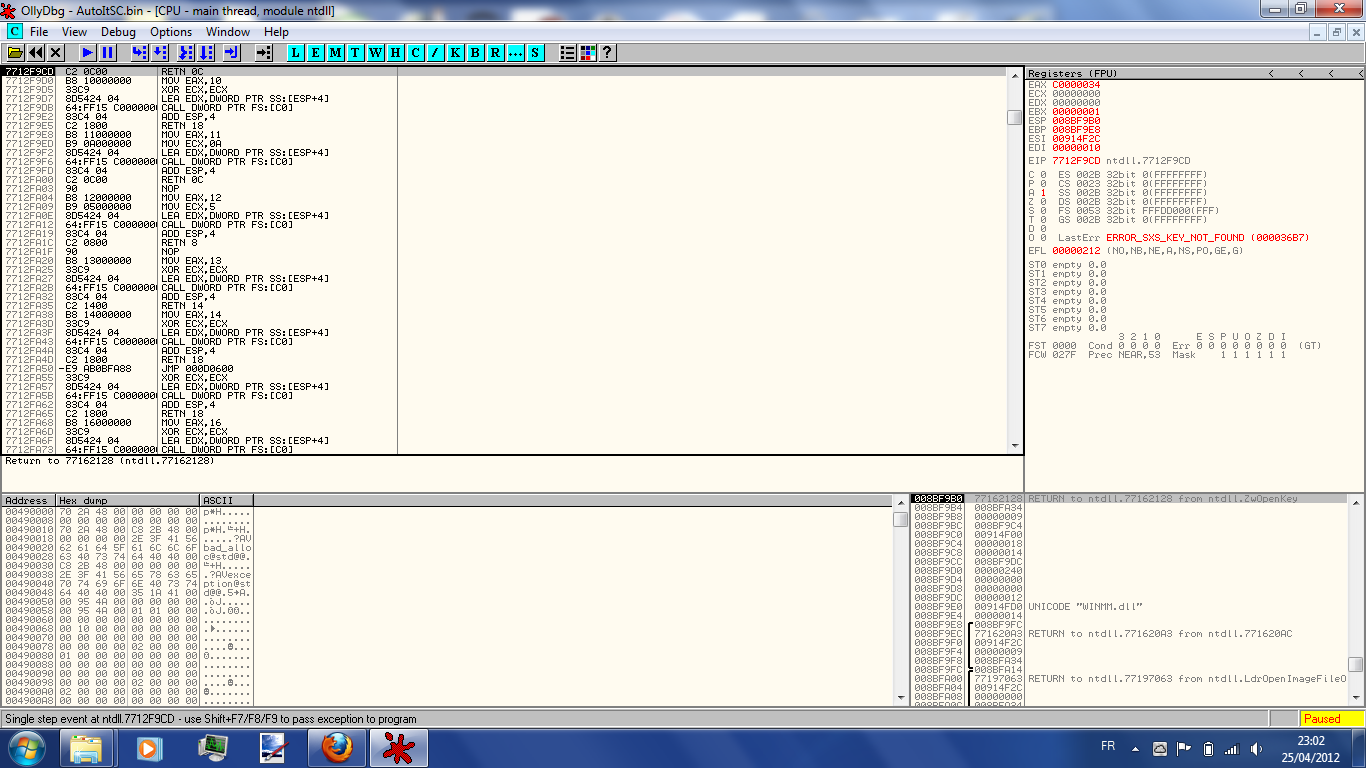Restart the program with the rewind icon

36,52
